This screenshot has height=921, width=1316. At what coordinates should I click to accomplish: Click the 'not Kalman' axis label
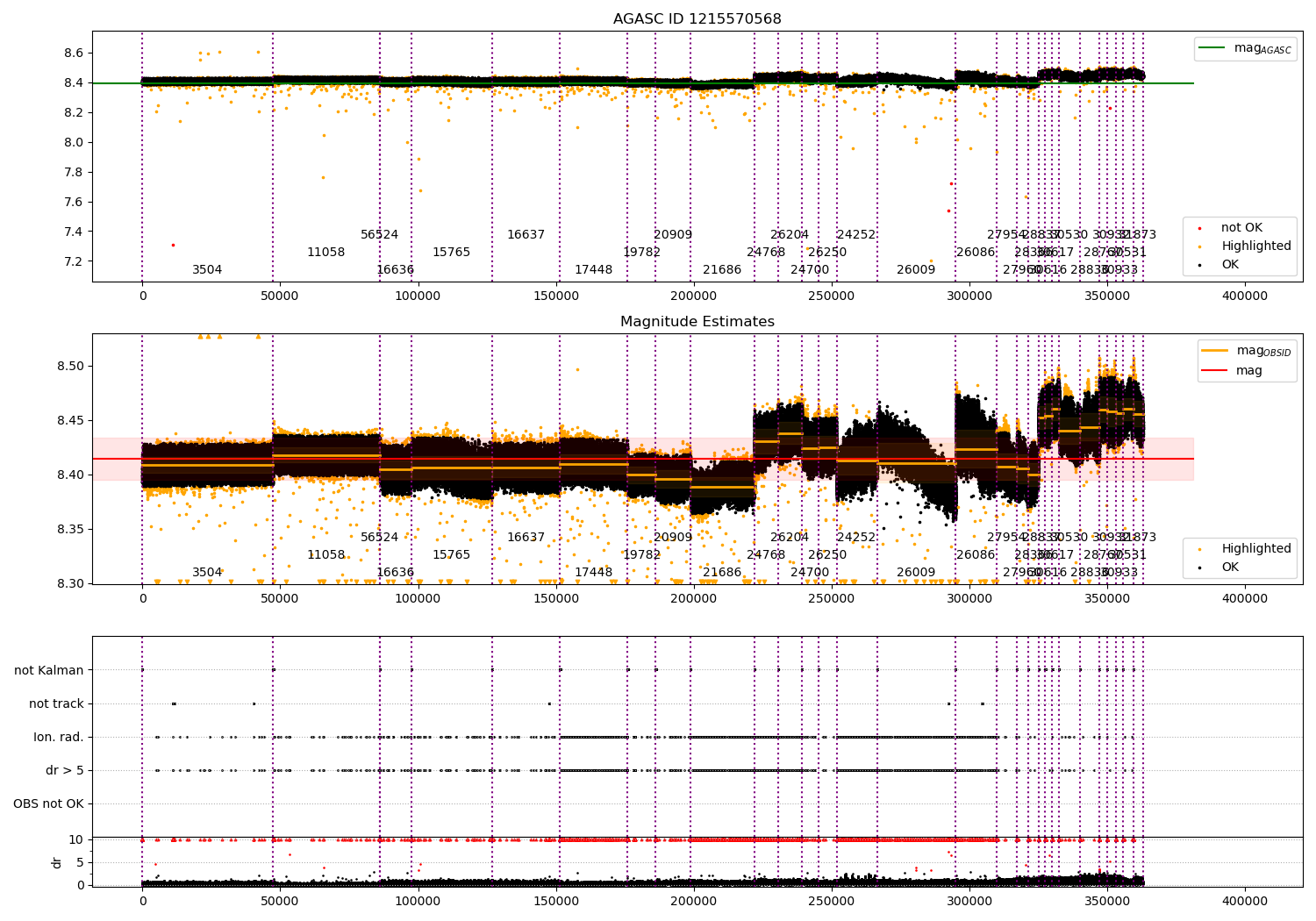[49, 671]
